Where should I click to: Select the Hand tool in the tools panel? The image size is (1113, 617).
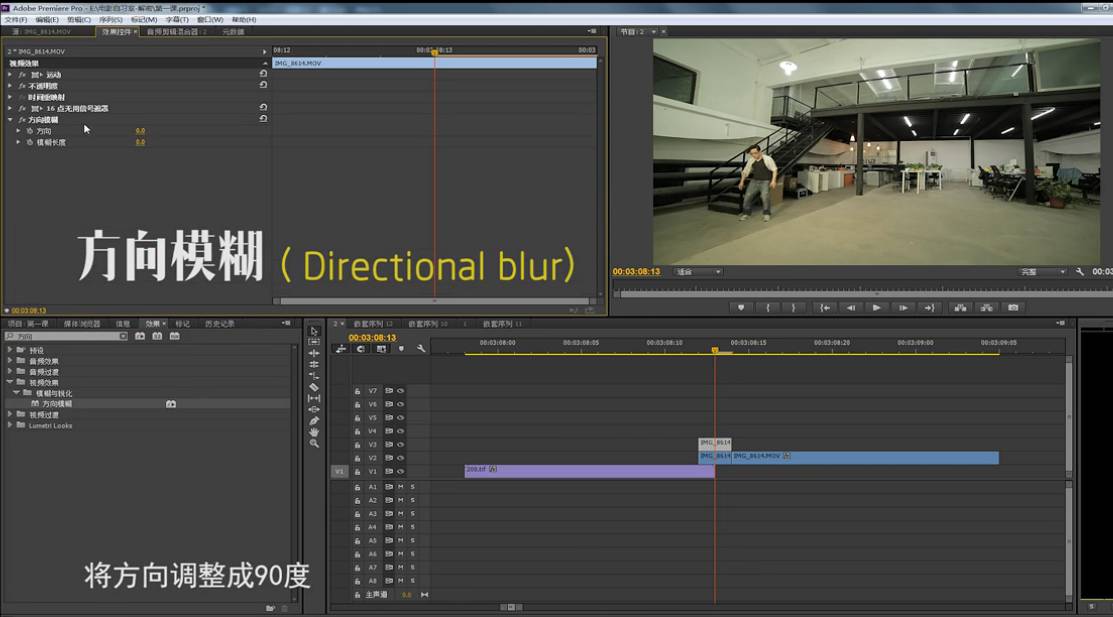point(314,432)
